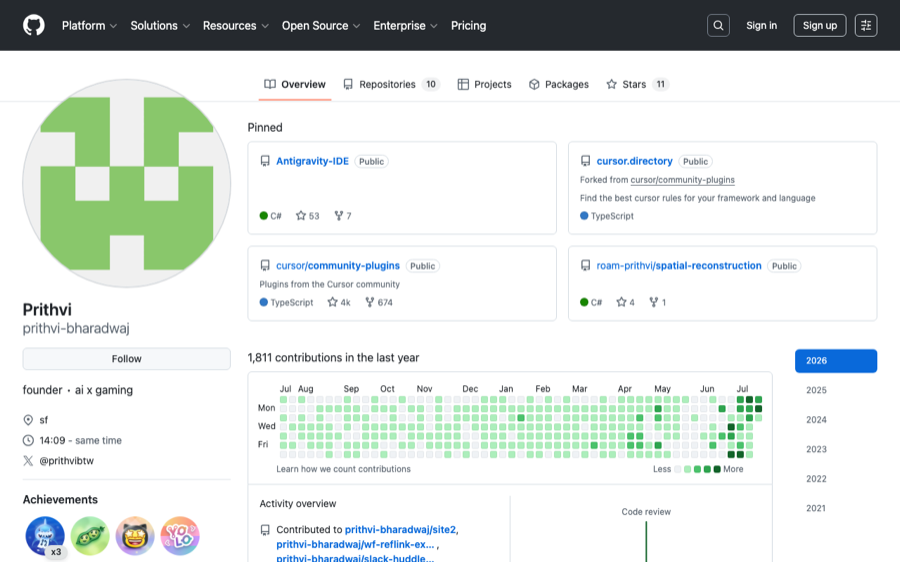Open the YOLO achievement badge

point(180,536)
